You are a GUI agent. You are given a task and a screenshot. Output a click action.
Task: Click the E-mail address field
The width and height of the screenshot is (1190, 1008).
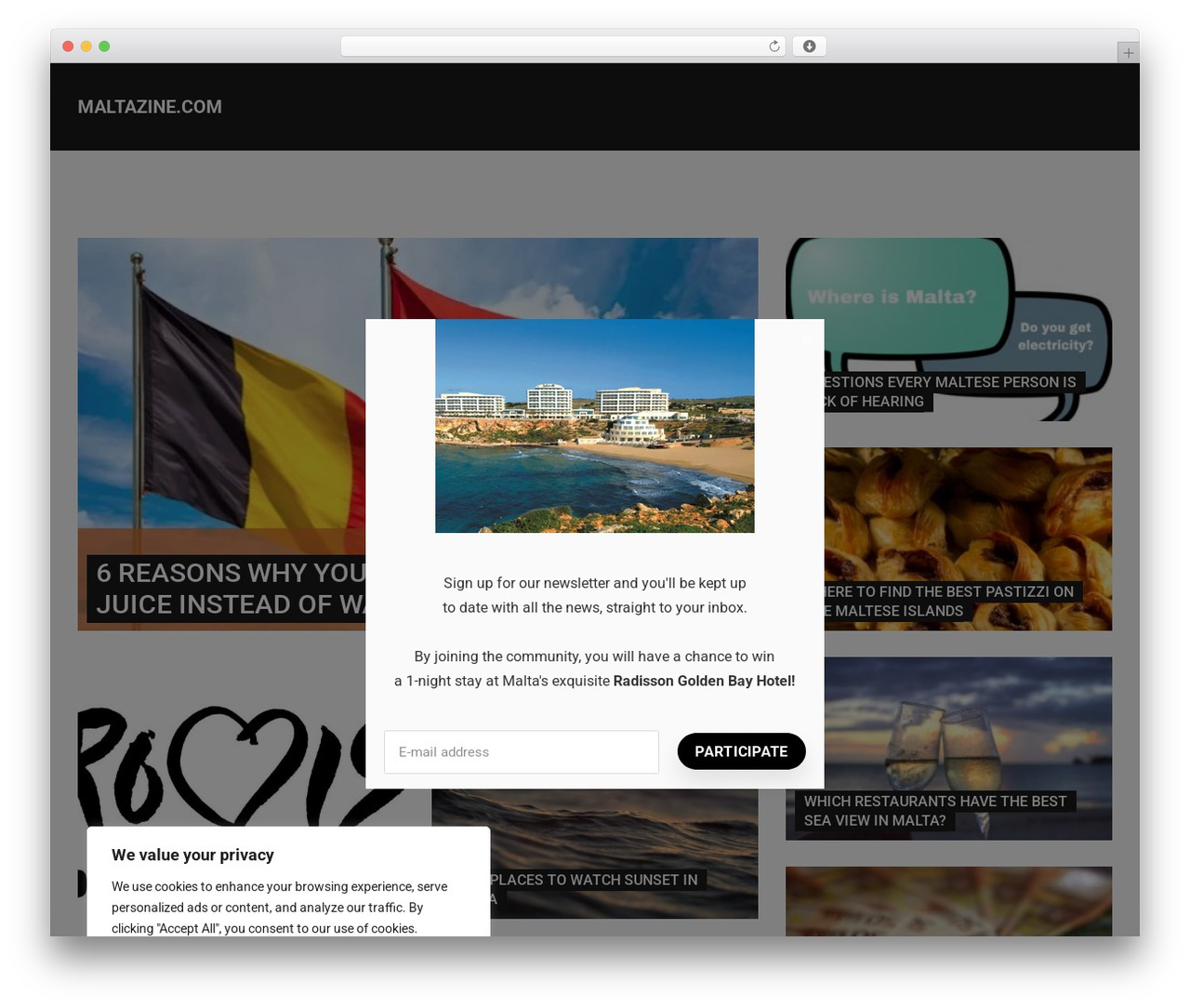click(x=522, y=752)
